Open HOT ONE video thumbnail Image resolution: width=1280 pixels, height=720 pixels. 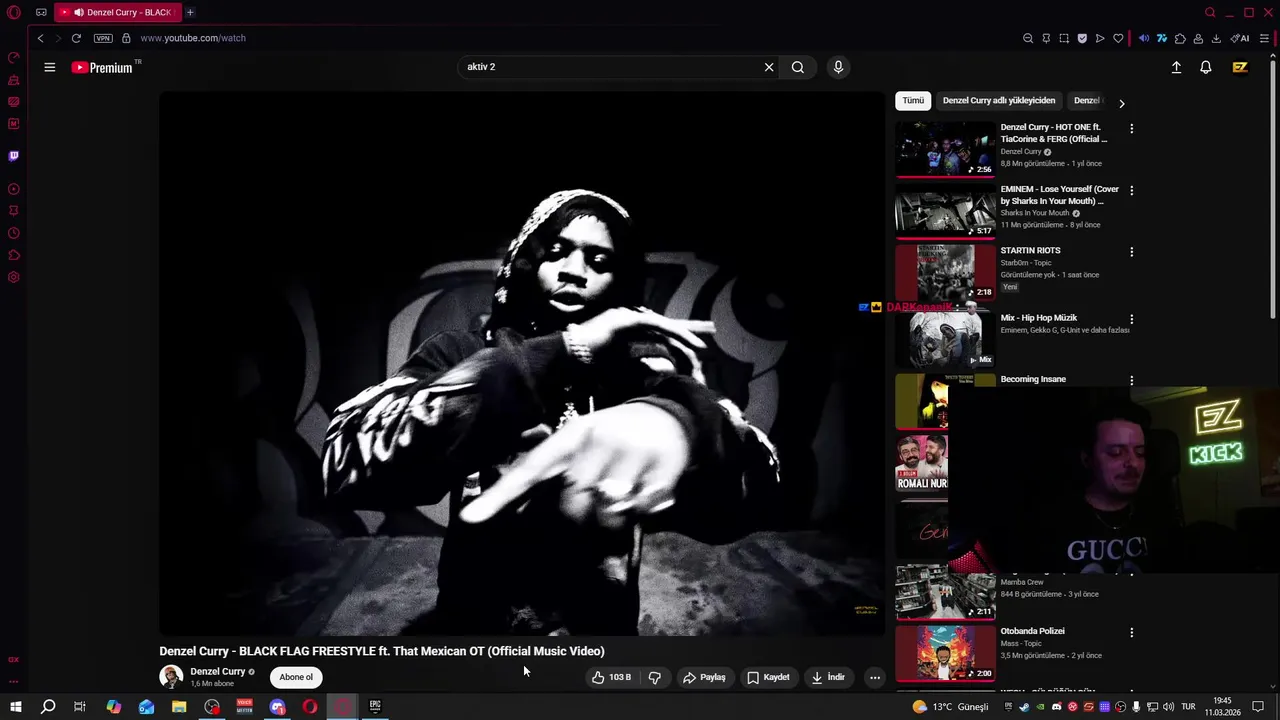(x=945, y=149)
